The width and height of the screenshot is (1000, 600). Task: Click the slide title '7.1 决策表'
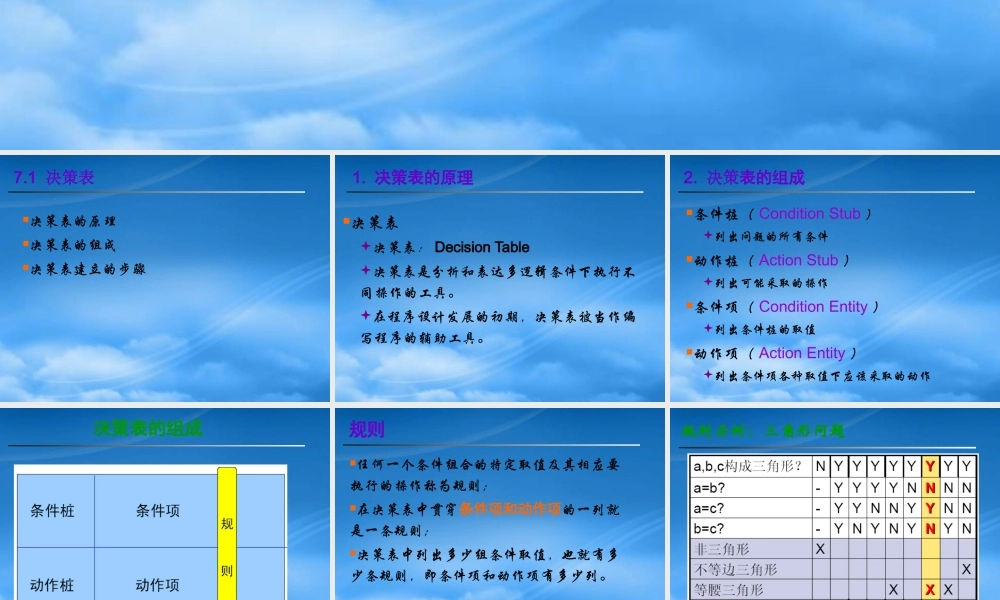coord(54,177)
